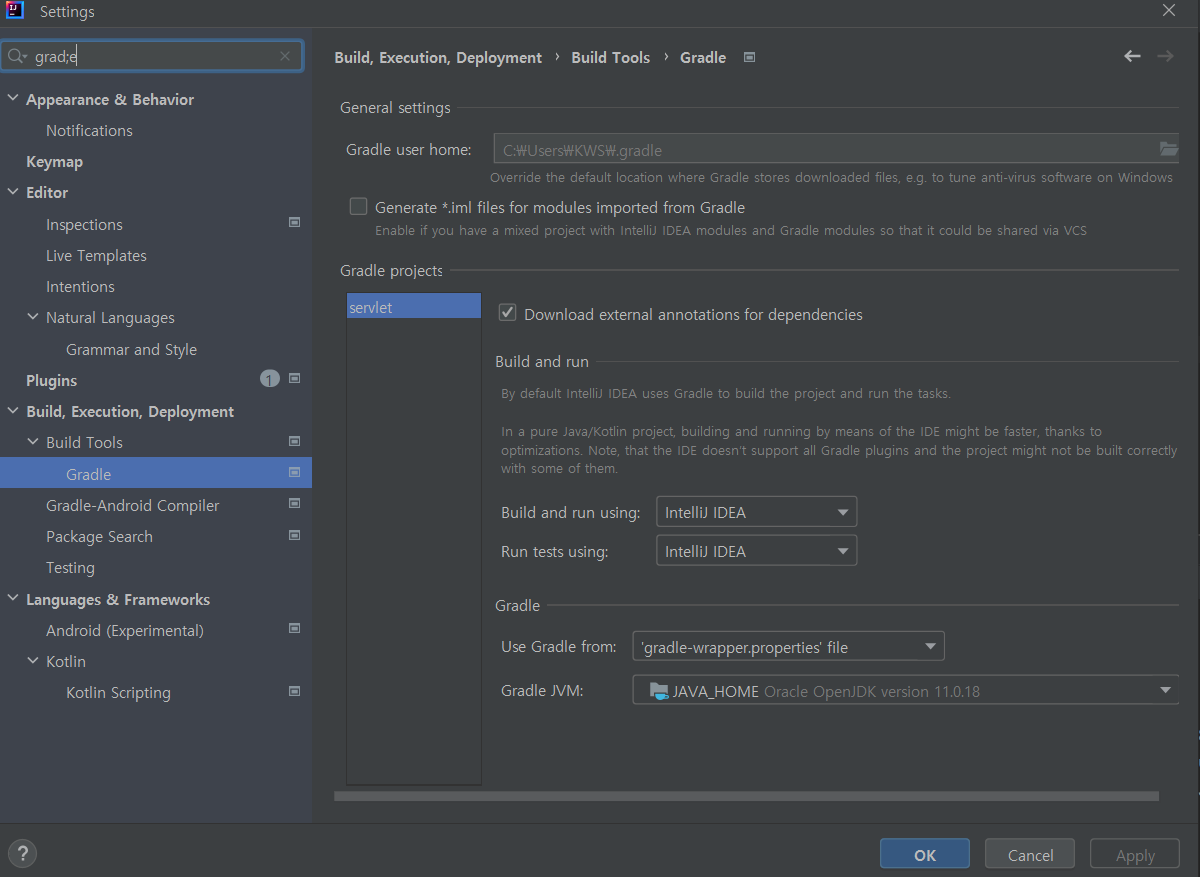Click the project icon beside Inspections
The height and width of the screenshot is (877, 1200).
(x=294, y=222)
